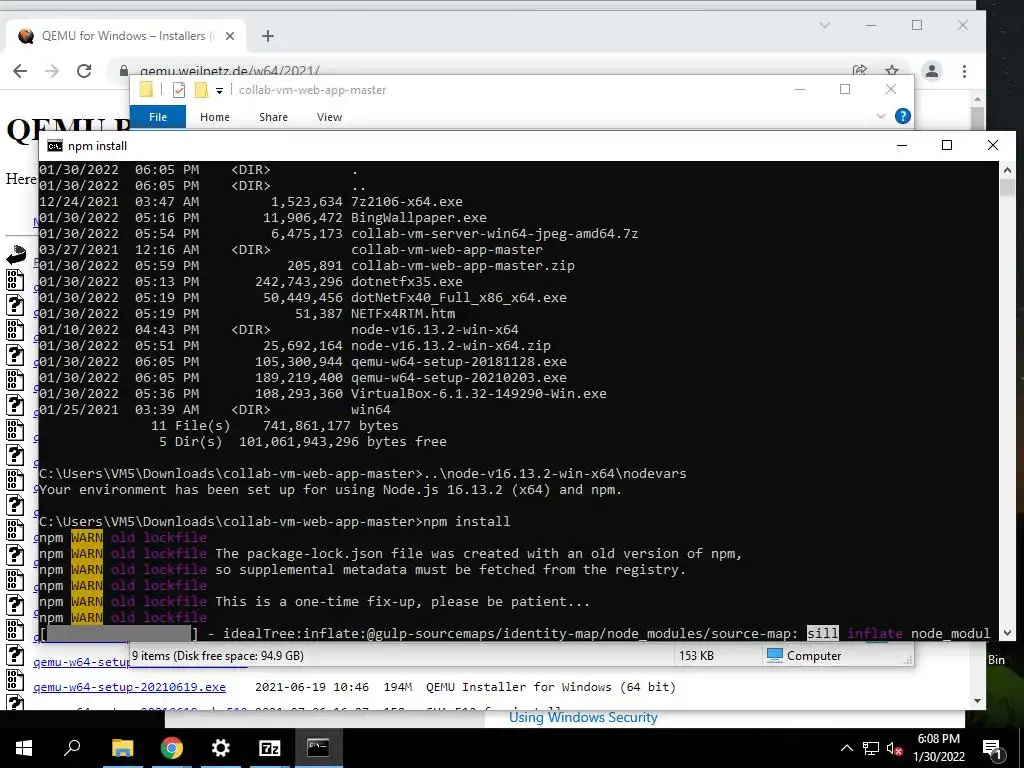Open 7-Zip from the taskbar
Screen dimensions: 1024x768
click(270, 748)
